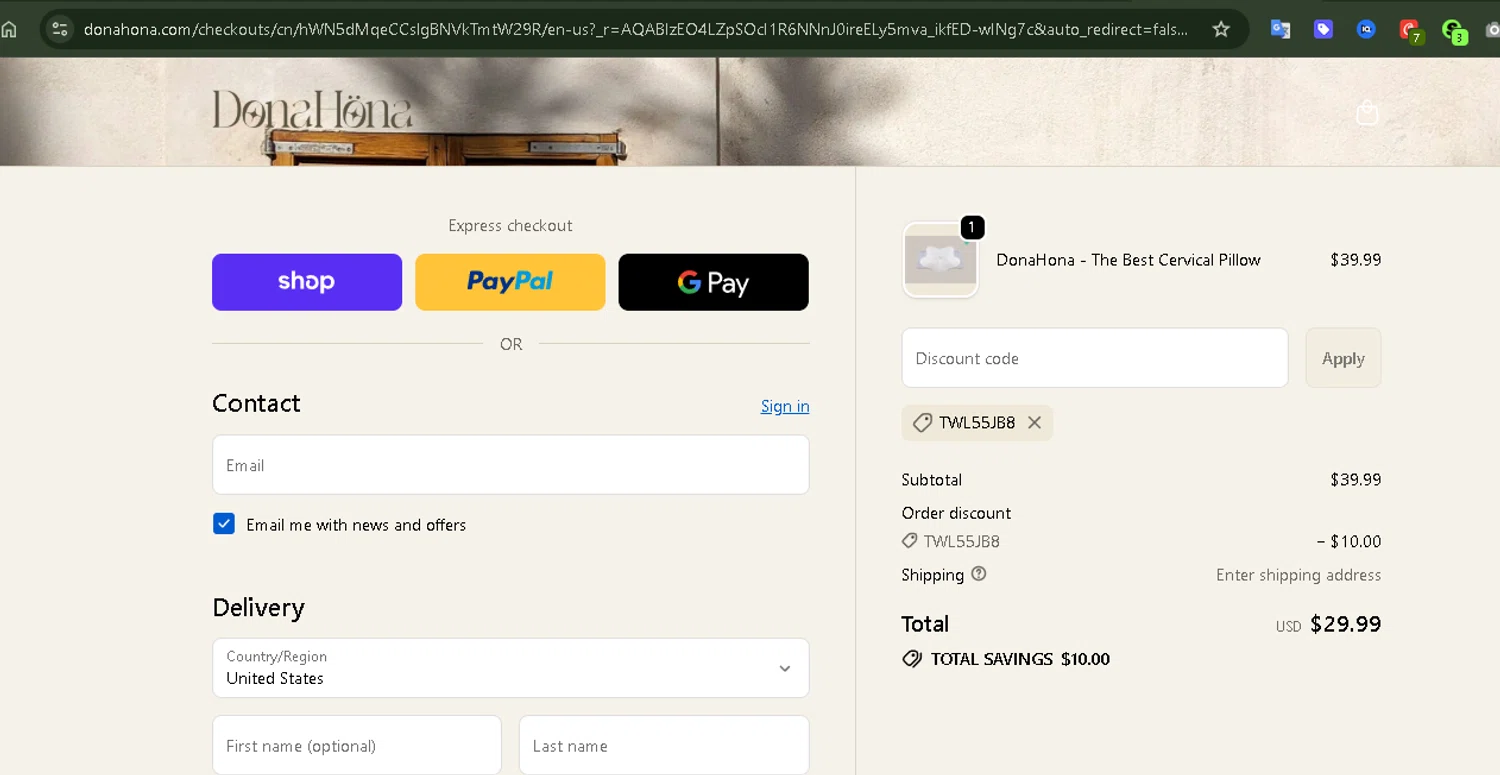Open the shopping cart bag icon
This screenshot has width=1500, height=775.
[x=1367, y=113]
